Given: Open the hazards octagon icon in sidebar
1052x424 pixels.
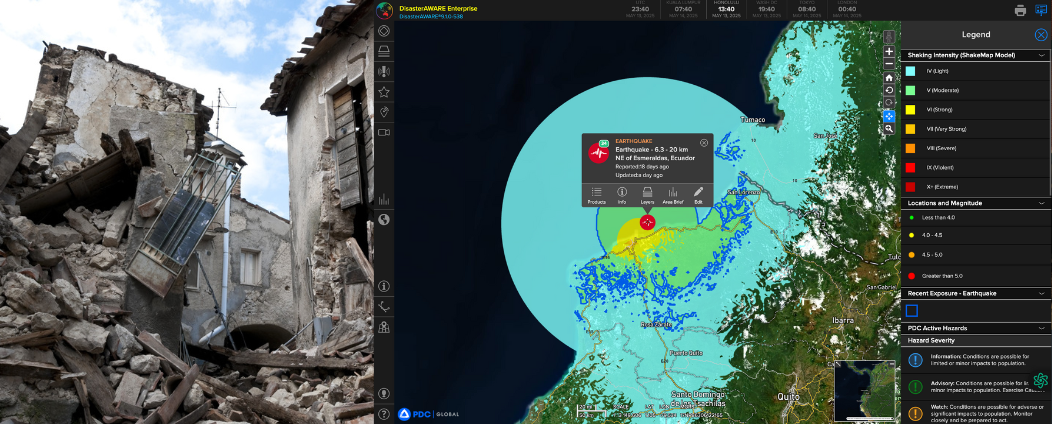Looking at the screenshot, I should [384, 31].
